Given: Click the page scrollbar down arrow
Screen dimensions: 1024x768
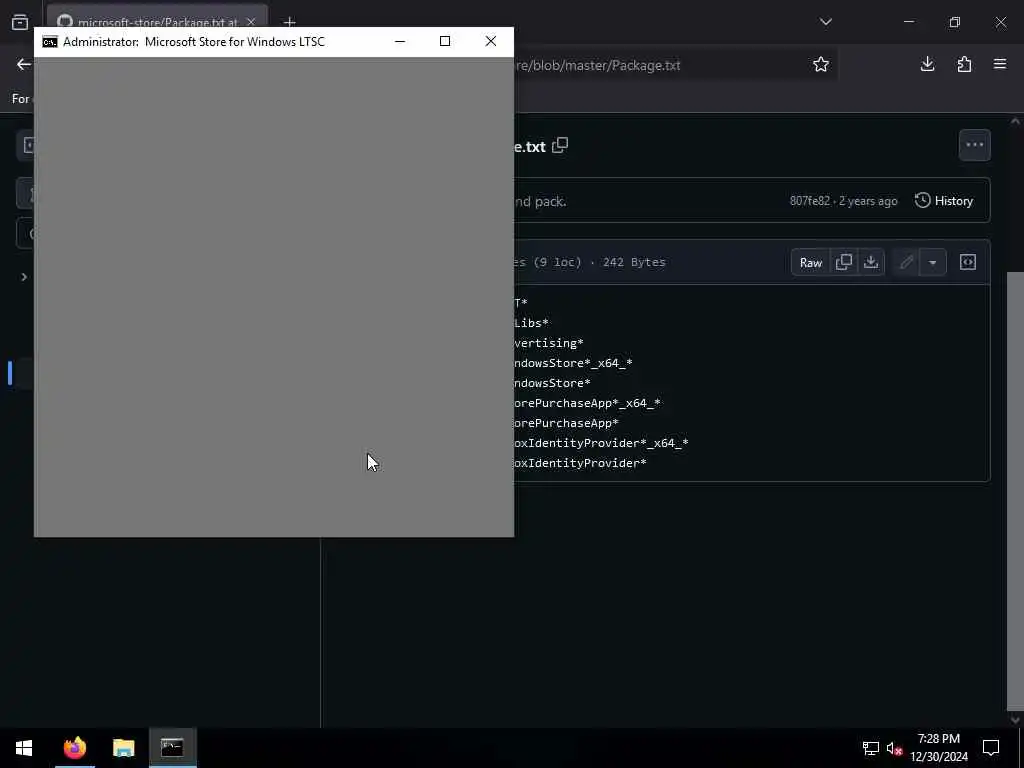Looking at the screenshot, I should [x=1015, y=720].
